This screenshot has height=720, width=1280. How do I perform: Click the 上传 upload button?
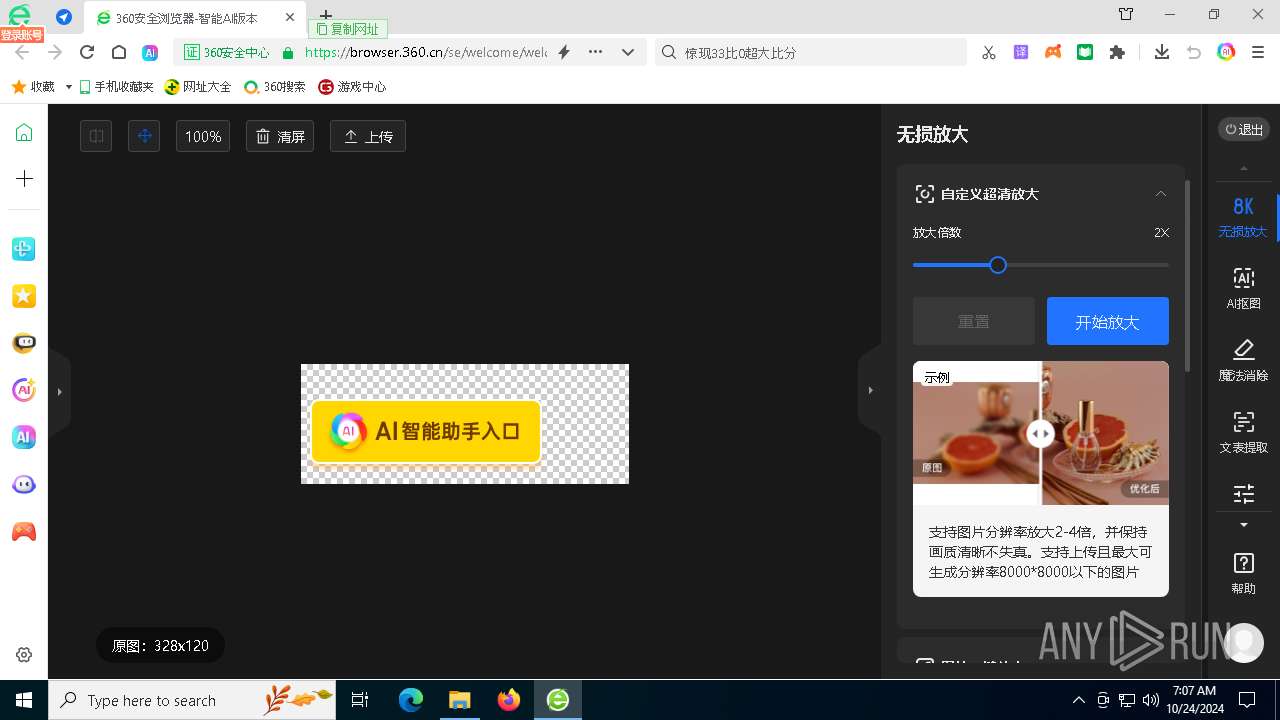(x=368, y=136)
